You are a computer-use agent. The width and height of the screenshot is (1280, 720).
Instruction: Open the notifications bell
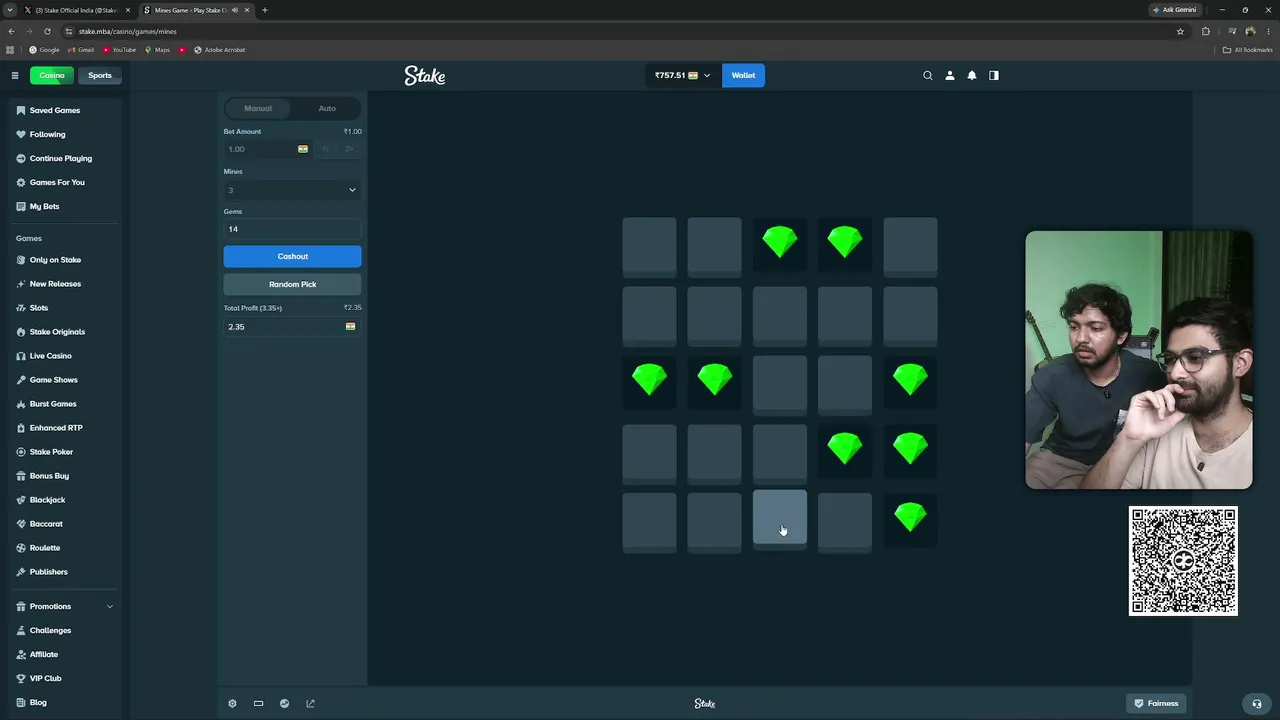coord(972,75)
